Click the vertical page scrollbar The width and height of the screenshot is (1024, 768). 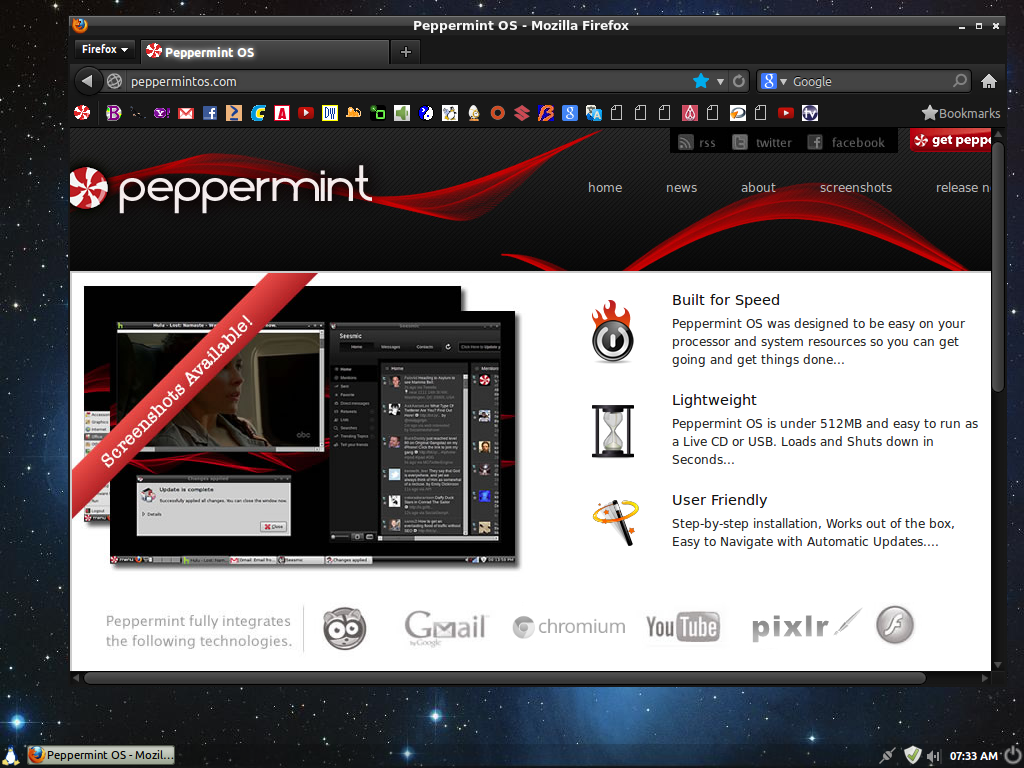[997, 266]
